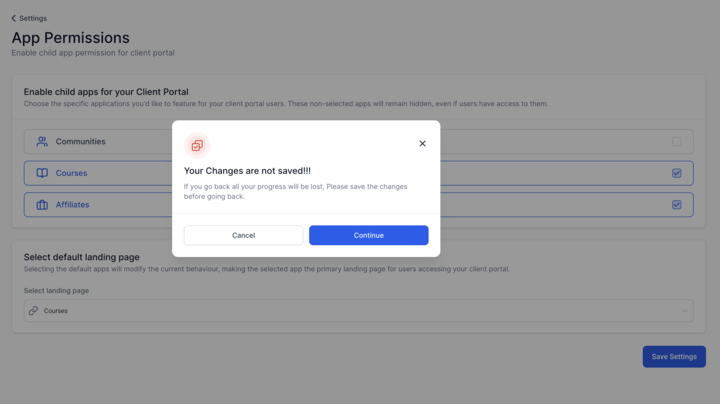Go back via the Settings link
The image size is (720, 404).
tap(33, 18)
